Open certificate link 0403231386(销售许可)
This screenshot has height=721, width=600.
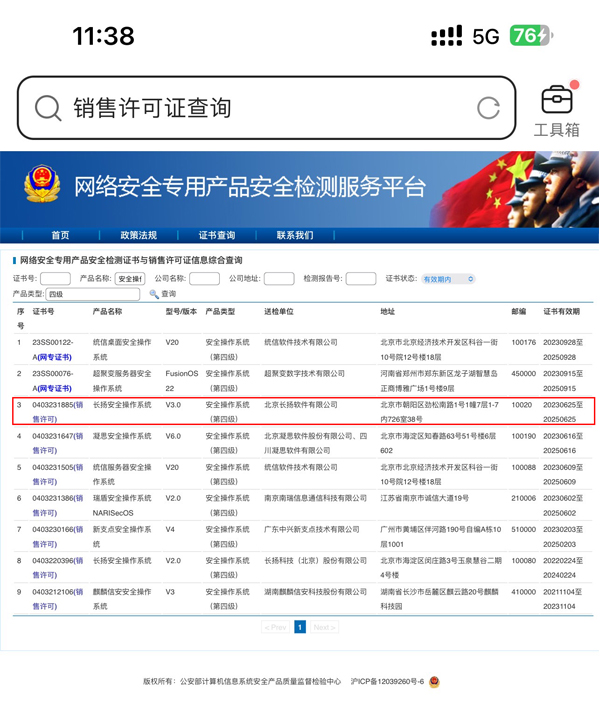(x=57, y=505)
